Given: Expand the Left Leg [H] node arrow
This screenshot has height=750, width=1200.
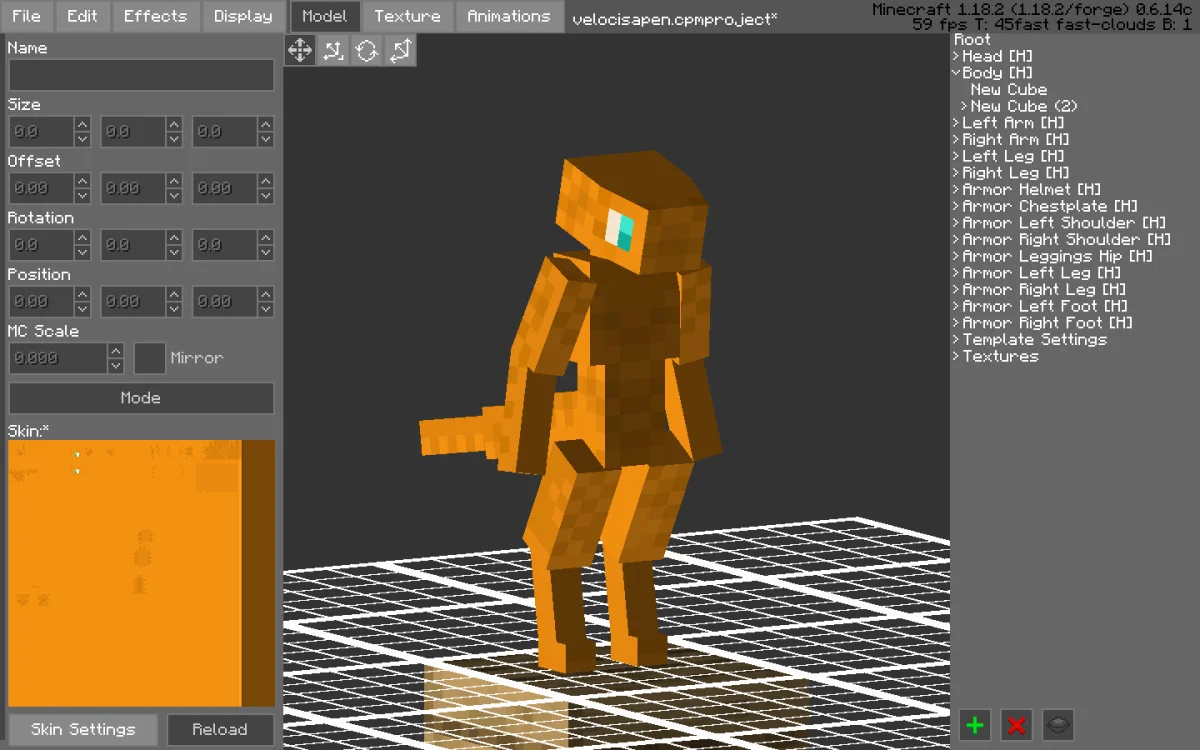Looking at the screenshot, I should coord(956,156).
